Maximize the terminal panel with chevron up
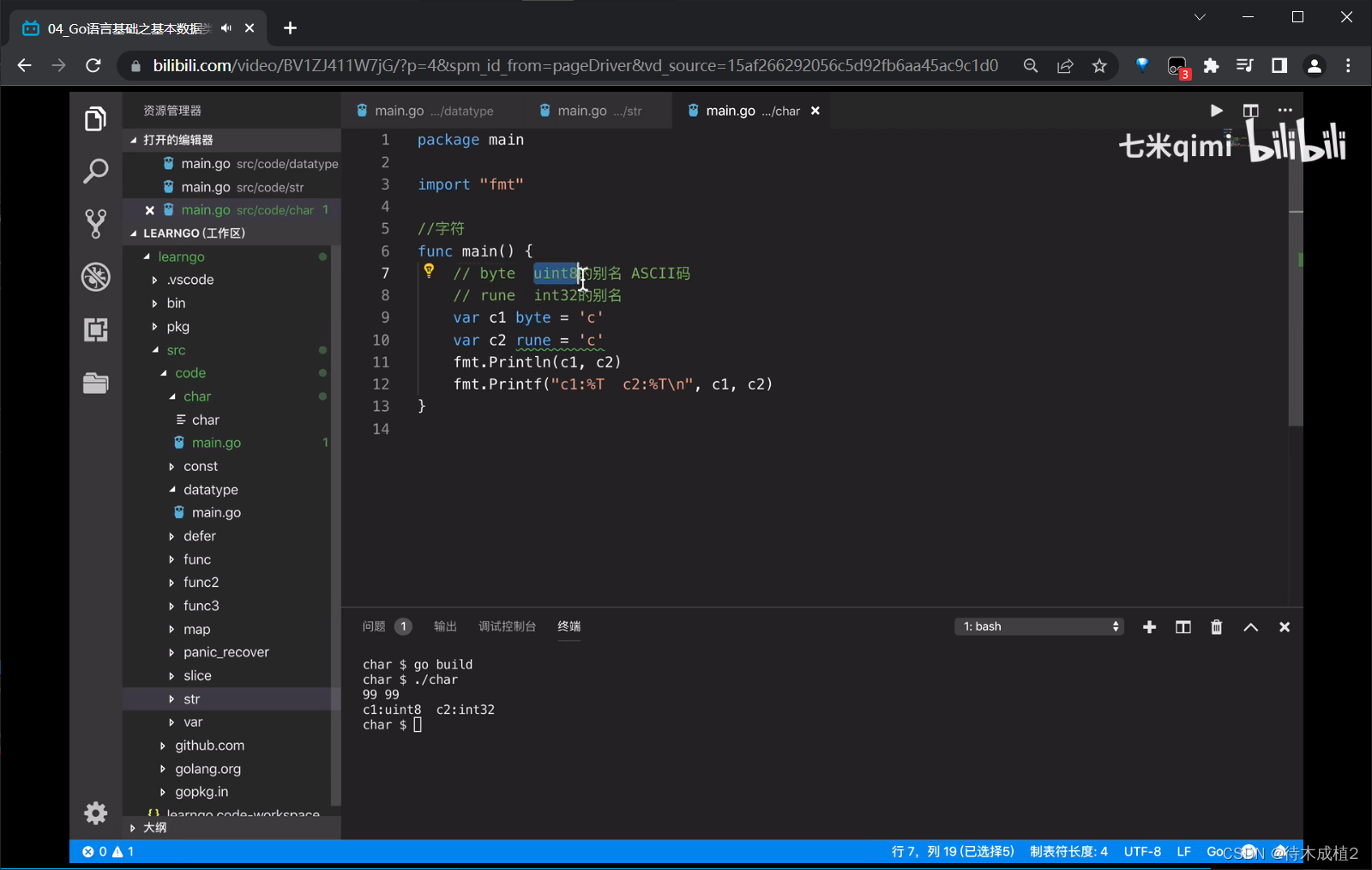 1251,627
